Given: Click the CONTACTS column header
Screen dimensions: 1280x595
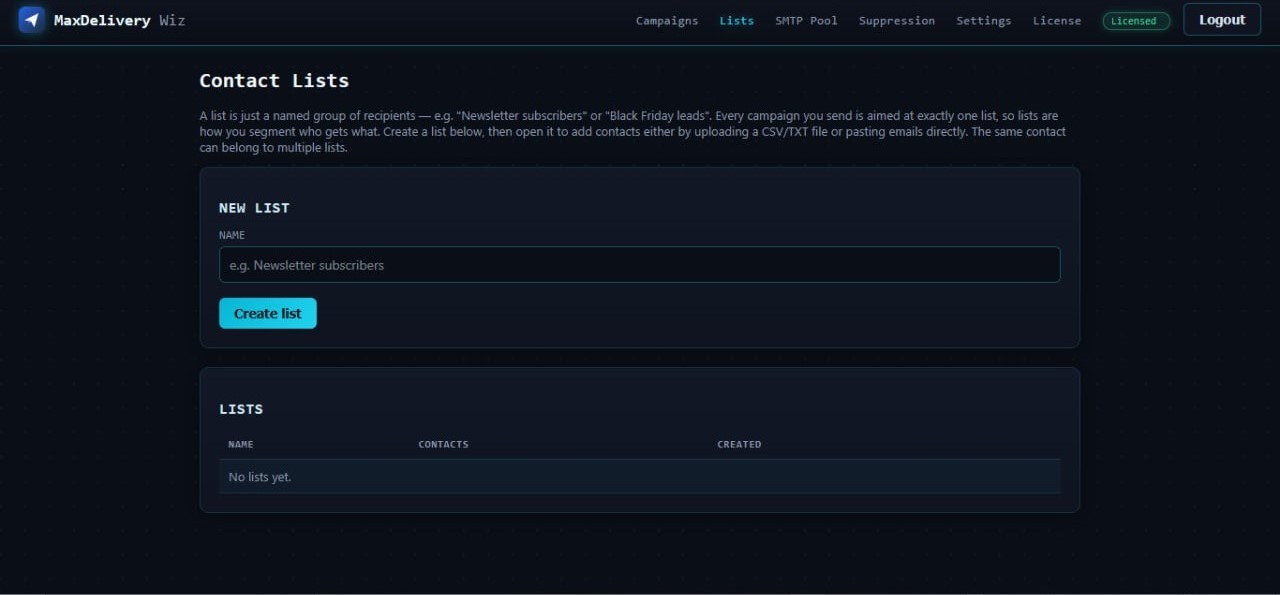Looking at the screenshot, I should pos(443,444).
